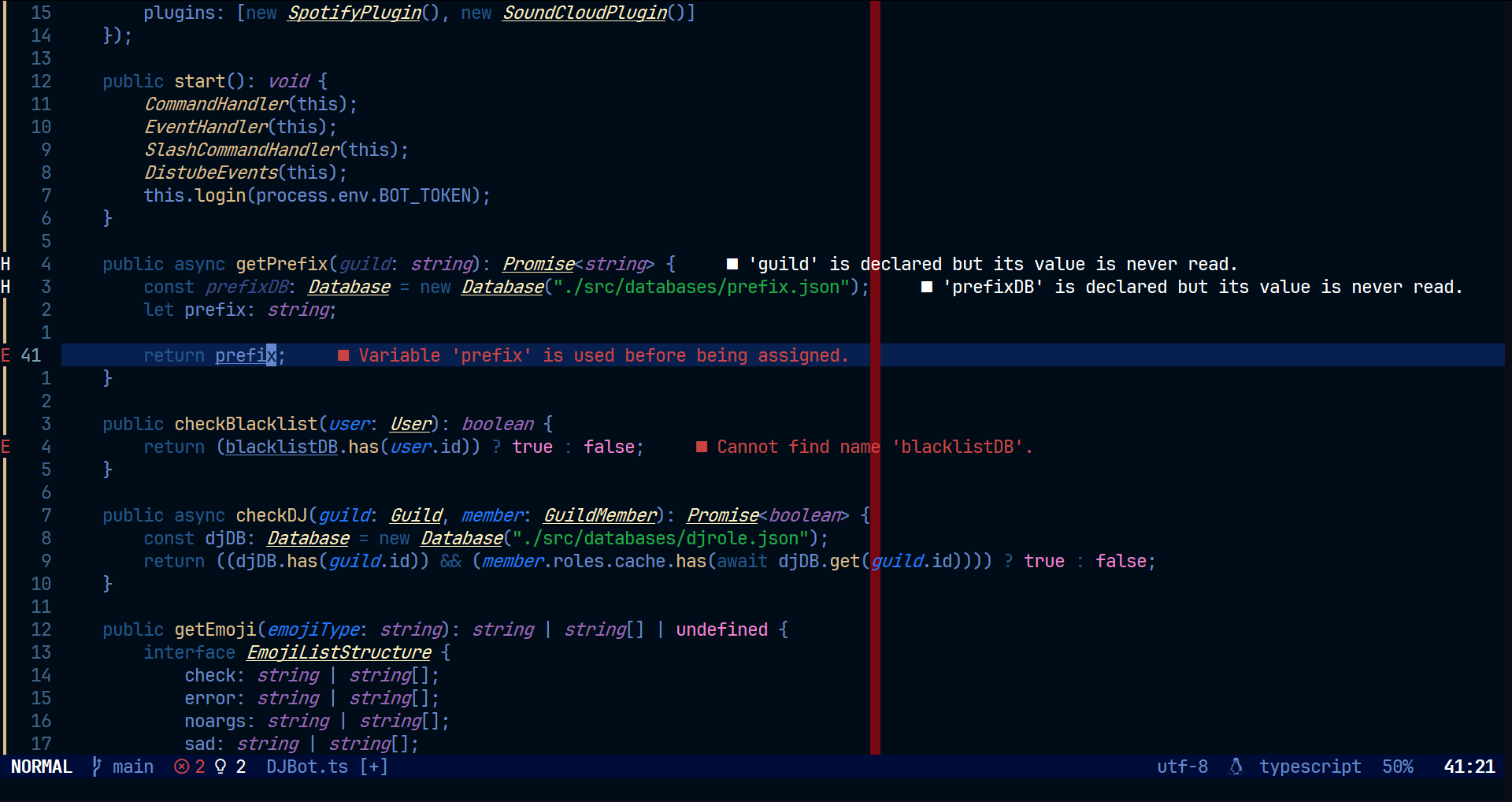
Task: Click the getEmoji method name
Action: coord(216,629)
